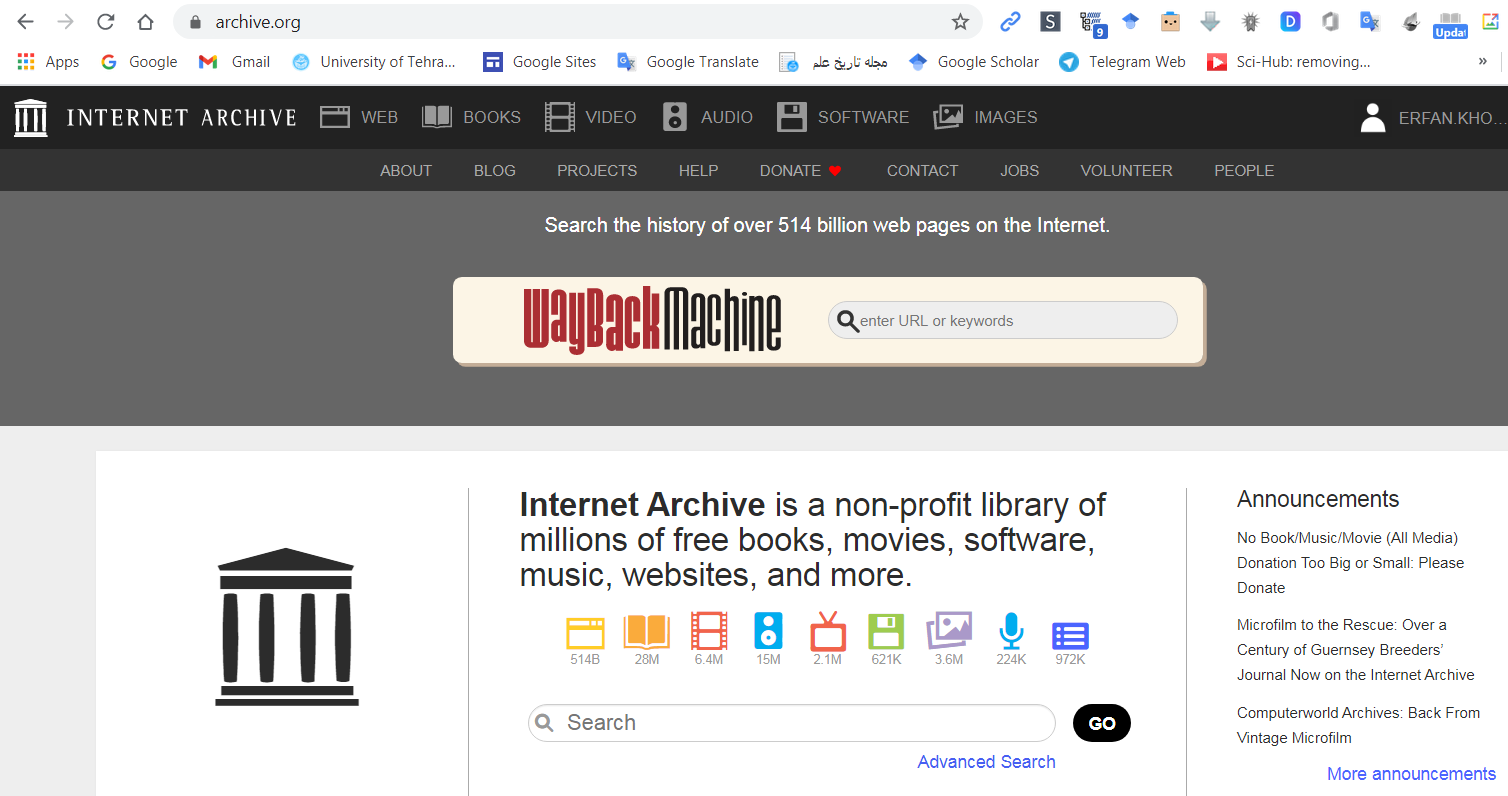Open the CONTACT link

[922, 171]
